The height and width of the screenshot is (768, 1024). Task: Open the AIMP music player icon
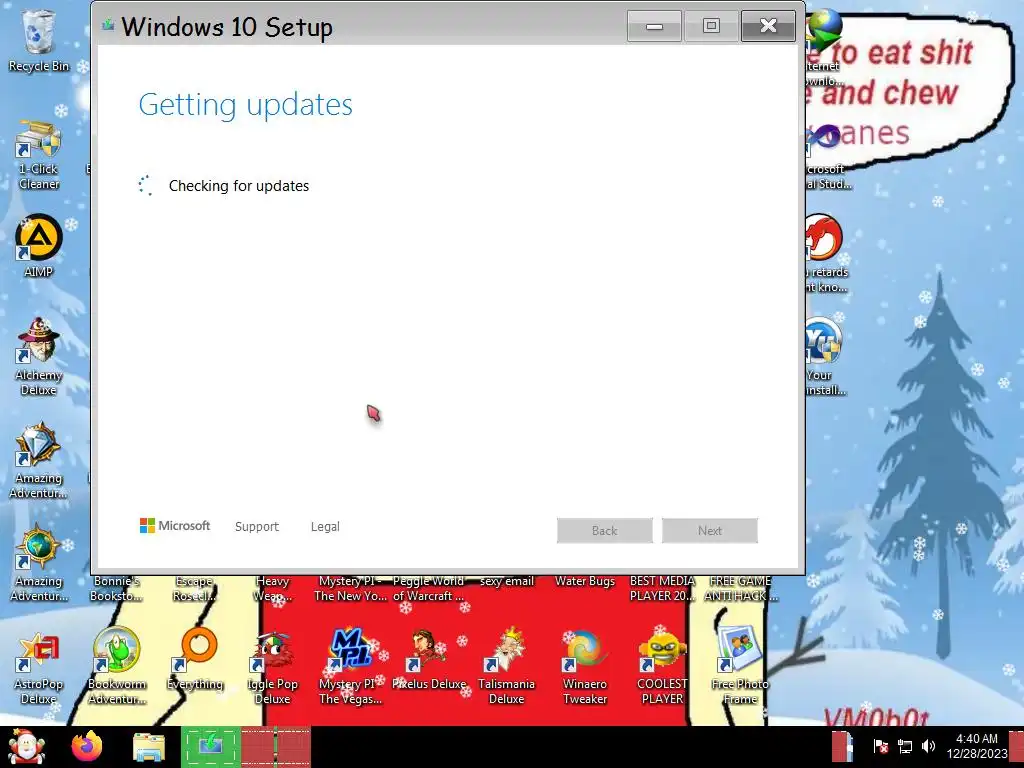tap(39, 246)
